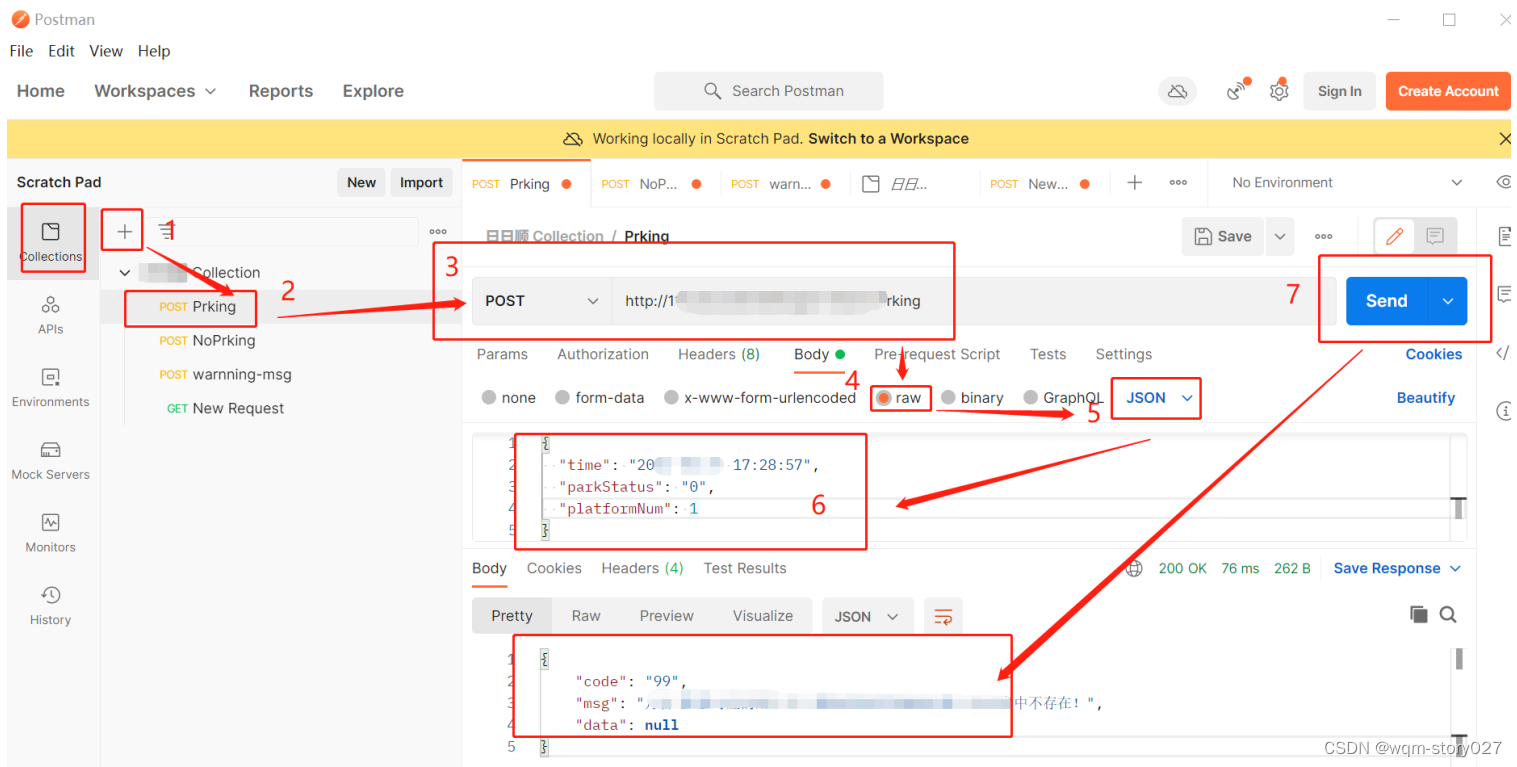Open the Help menu
This screenshot has height=767, width=1517.
[154, 51]
